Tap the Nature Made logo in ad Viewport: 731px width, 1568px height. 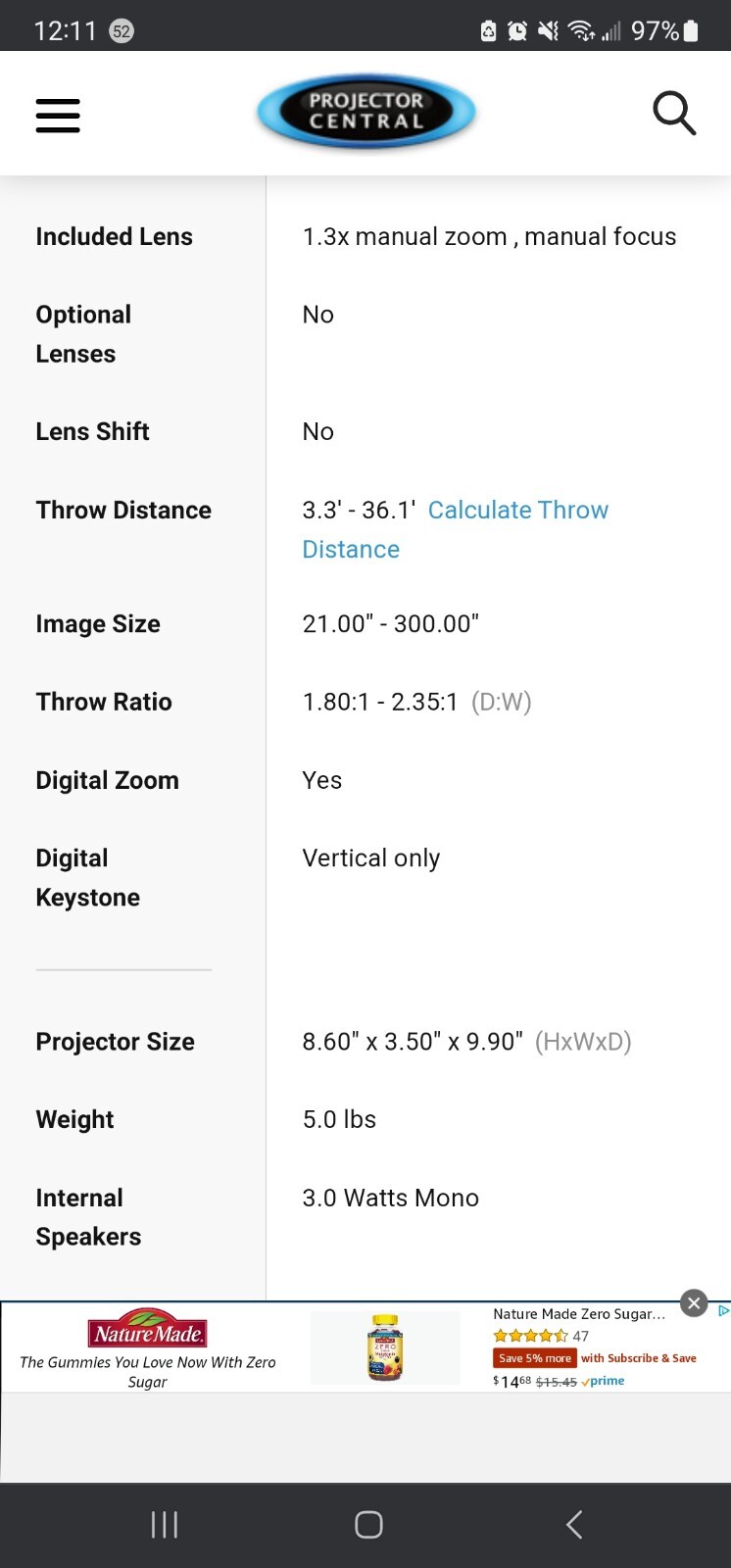[148, 1329]
